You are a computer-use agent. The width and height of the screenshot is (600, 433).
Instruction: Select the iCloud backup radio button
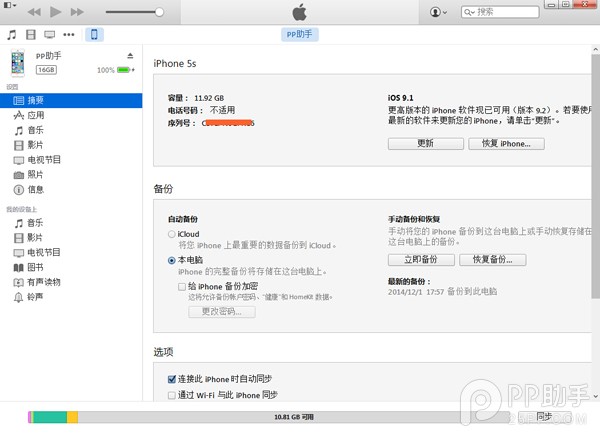tap(171, 234)
